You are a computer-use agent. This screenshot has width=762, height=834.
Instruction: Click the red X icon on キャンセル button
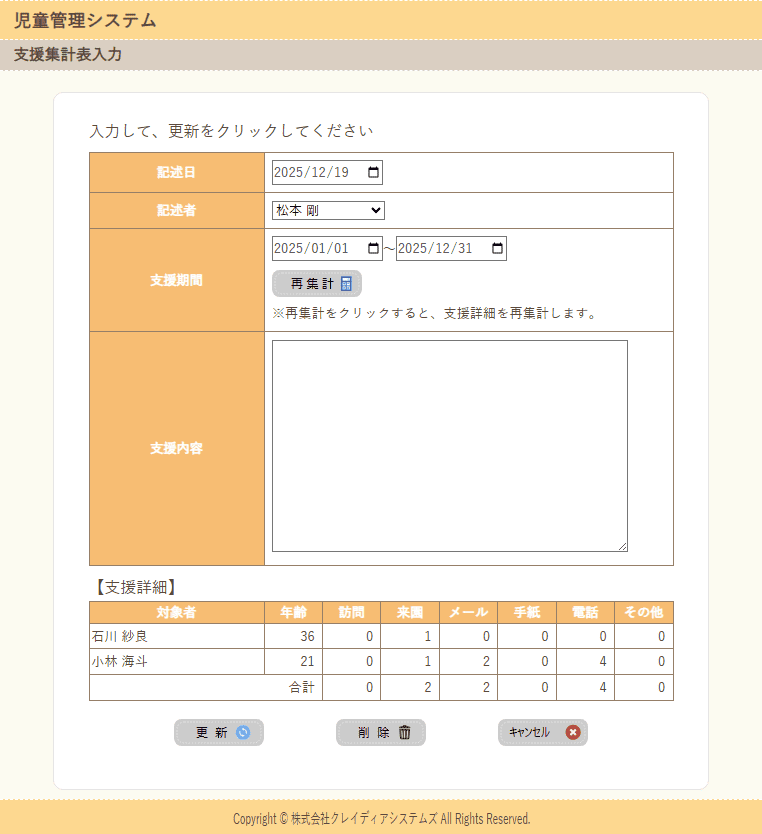coord(572,733)
